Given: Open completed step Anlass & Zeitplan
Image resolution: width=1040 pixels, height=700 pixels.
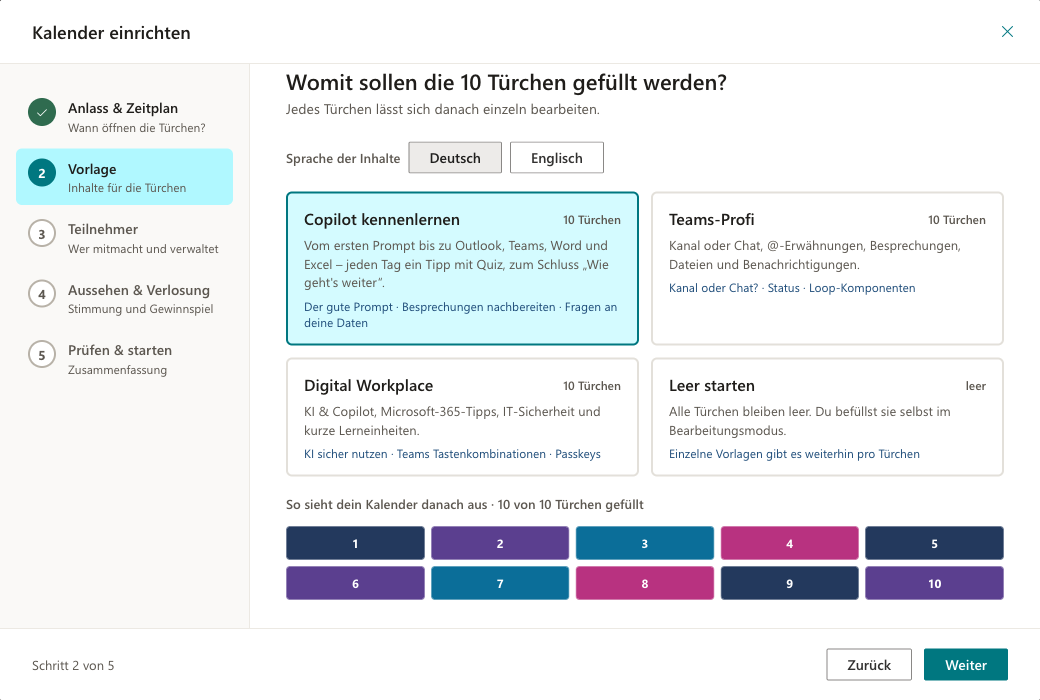Looking at the screenshot, I should [125, 117].
